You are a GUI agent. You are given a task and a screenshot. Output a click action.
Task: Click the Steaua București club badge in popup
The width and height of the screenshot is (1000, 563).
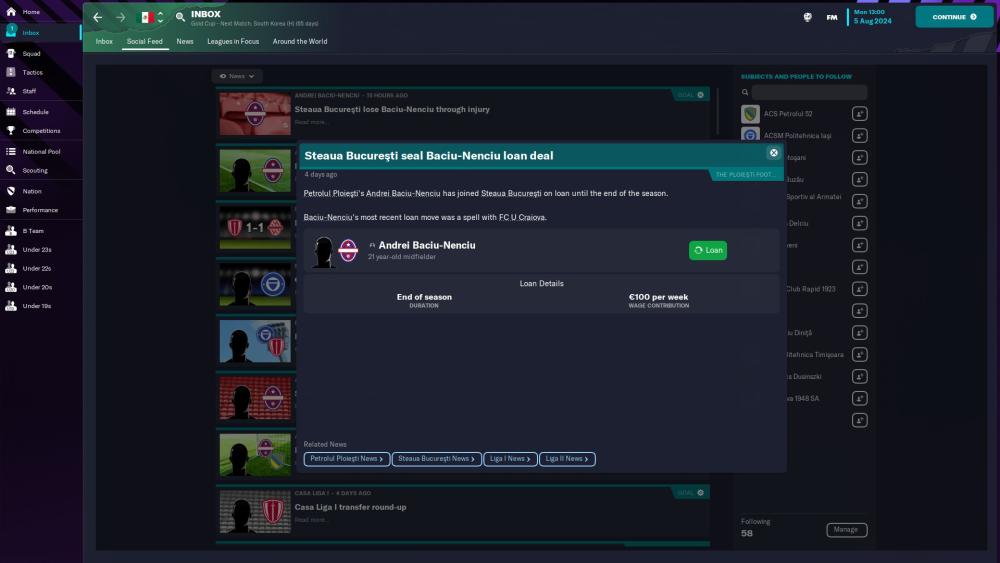pos(348,251)
